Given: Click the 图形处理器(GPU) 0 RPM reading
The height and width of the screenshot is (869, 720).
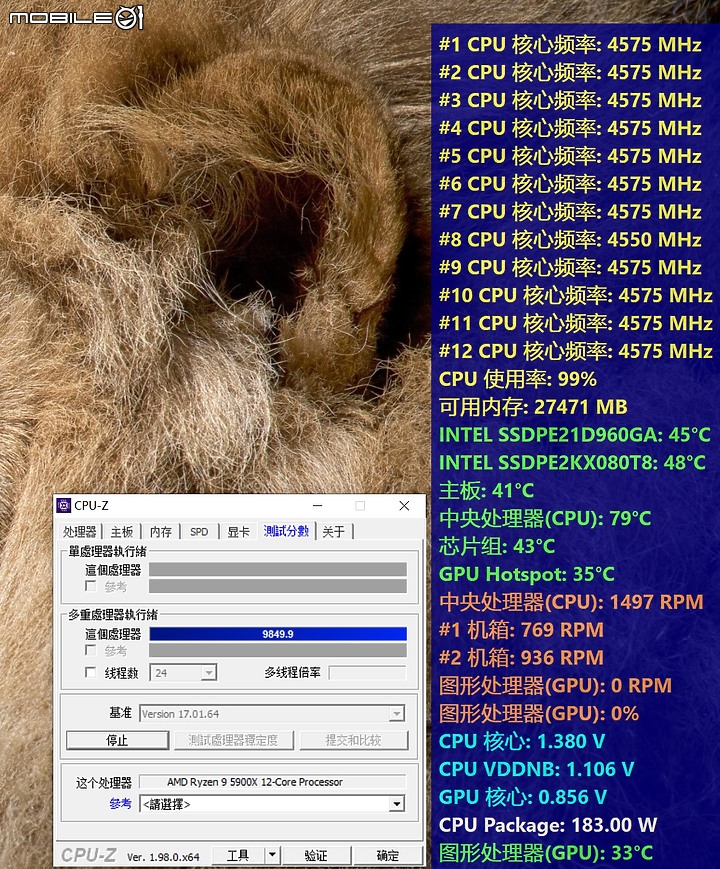Looking at the screenshot, I should coord(555,686).
